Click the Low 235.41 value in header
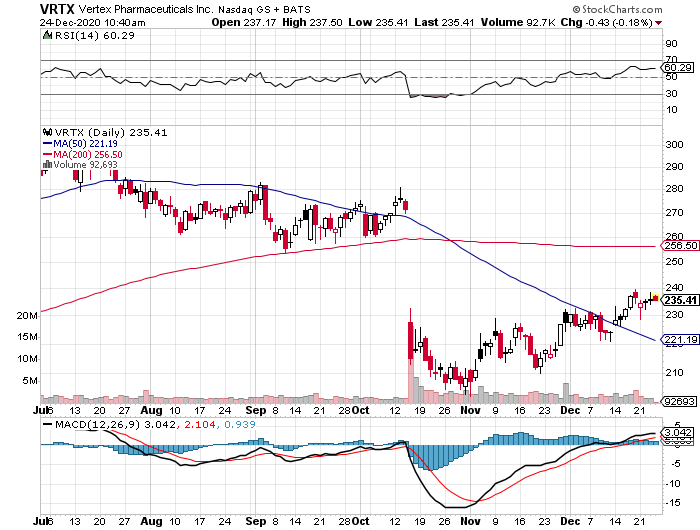 378,22
